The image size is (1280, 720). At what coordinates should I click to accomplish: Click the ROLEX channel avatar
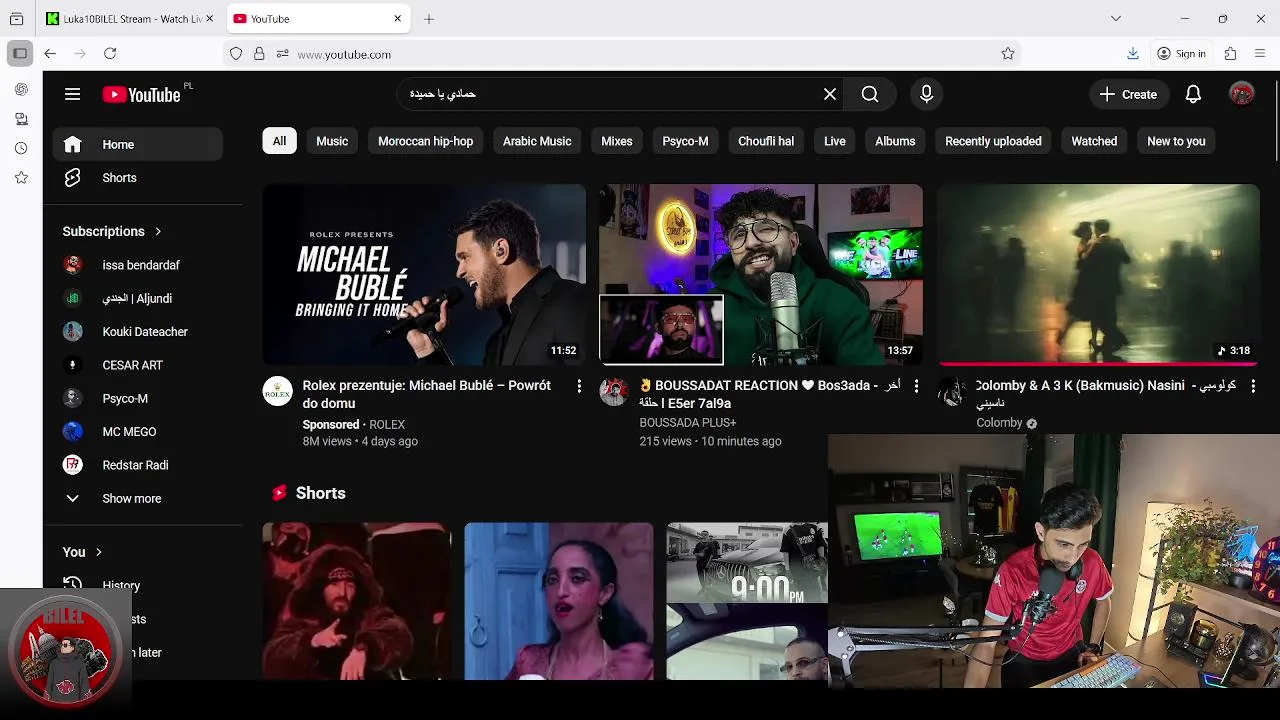click(277, 391)
